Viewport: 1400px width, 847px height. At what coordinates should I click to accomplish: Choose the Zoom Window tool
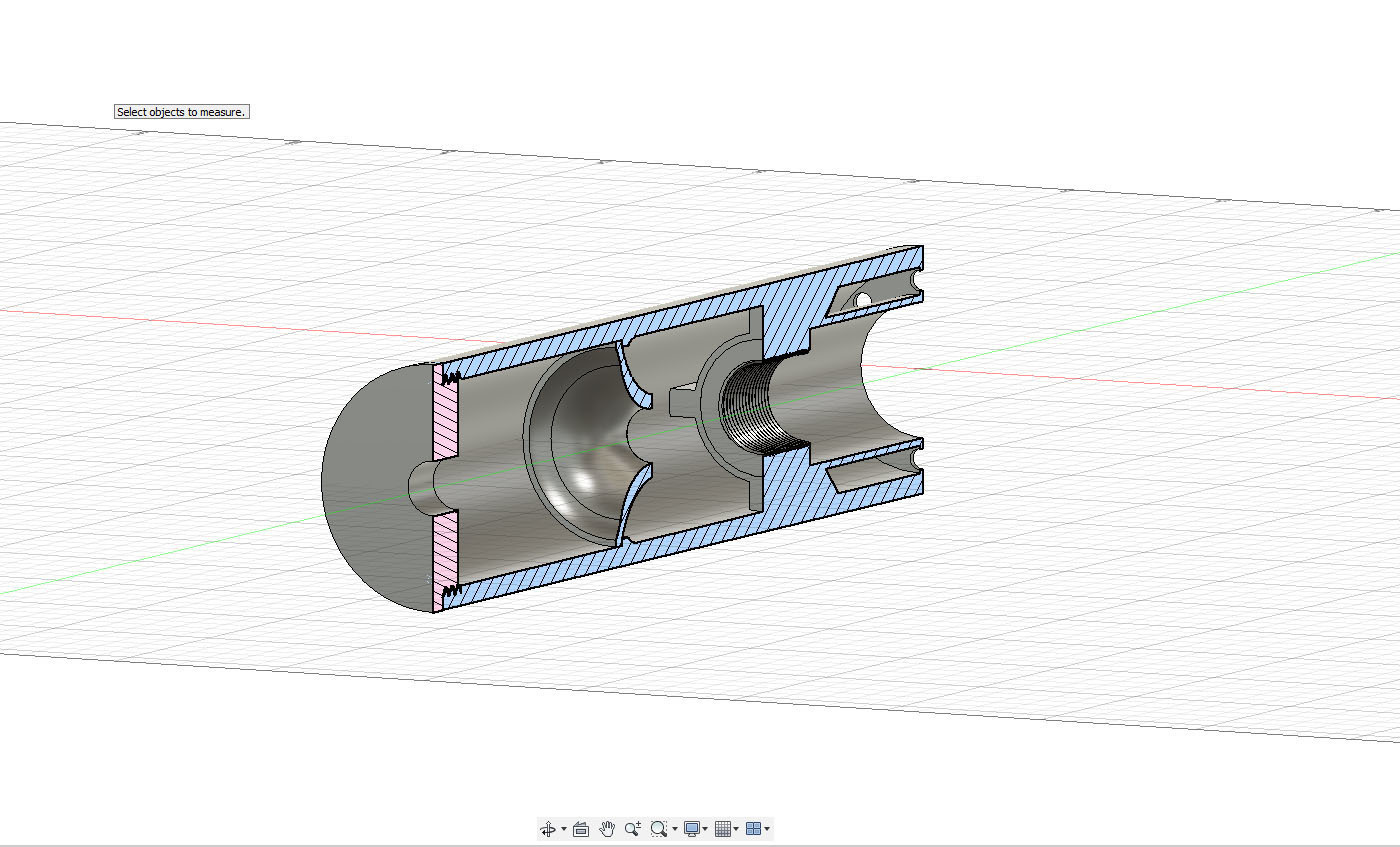click(x=659, y=829)
